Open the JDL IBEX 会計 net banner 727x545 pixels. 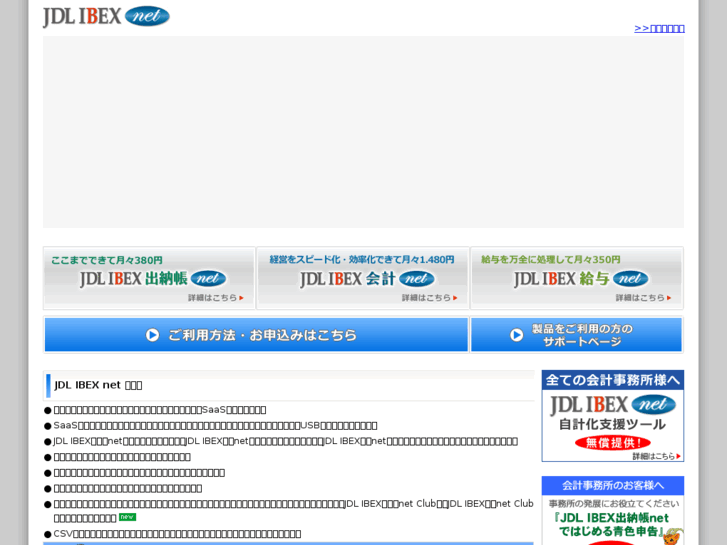363,278
